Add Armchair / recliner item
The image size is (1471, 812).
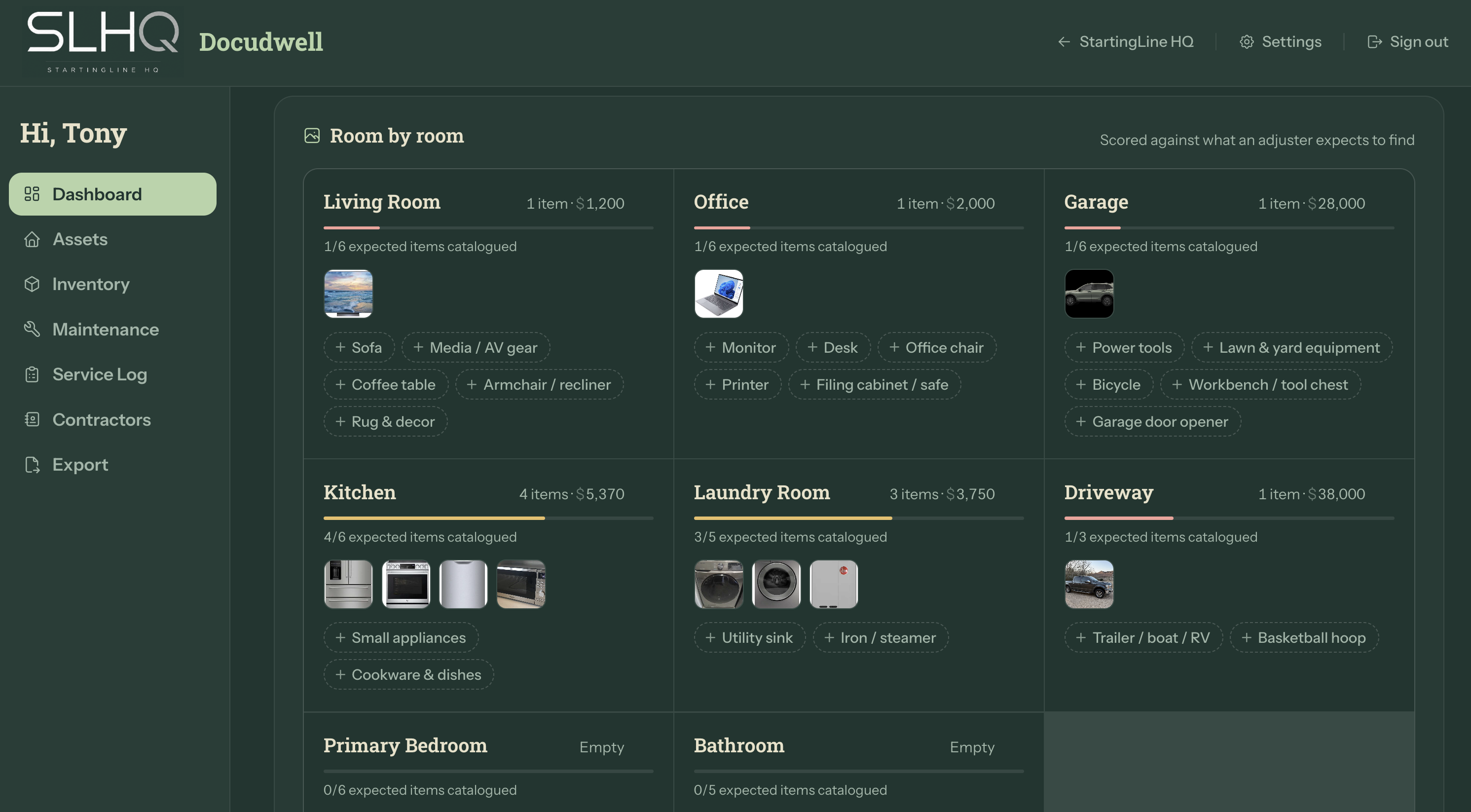point(540,384)
